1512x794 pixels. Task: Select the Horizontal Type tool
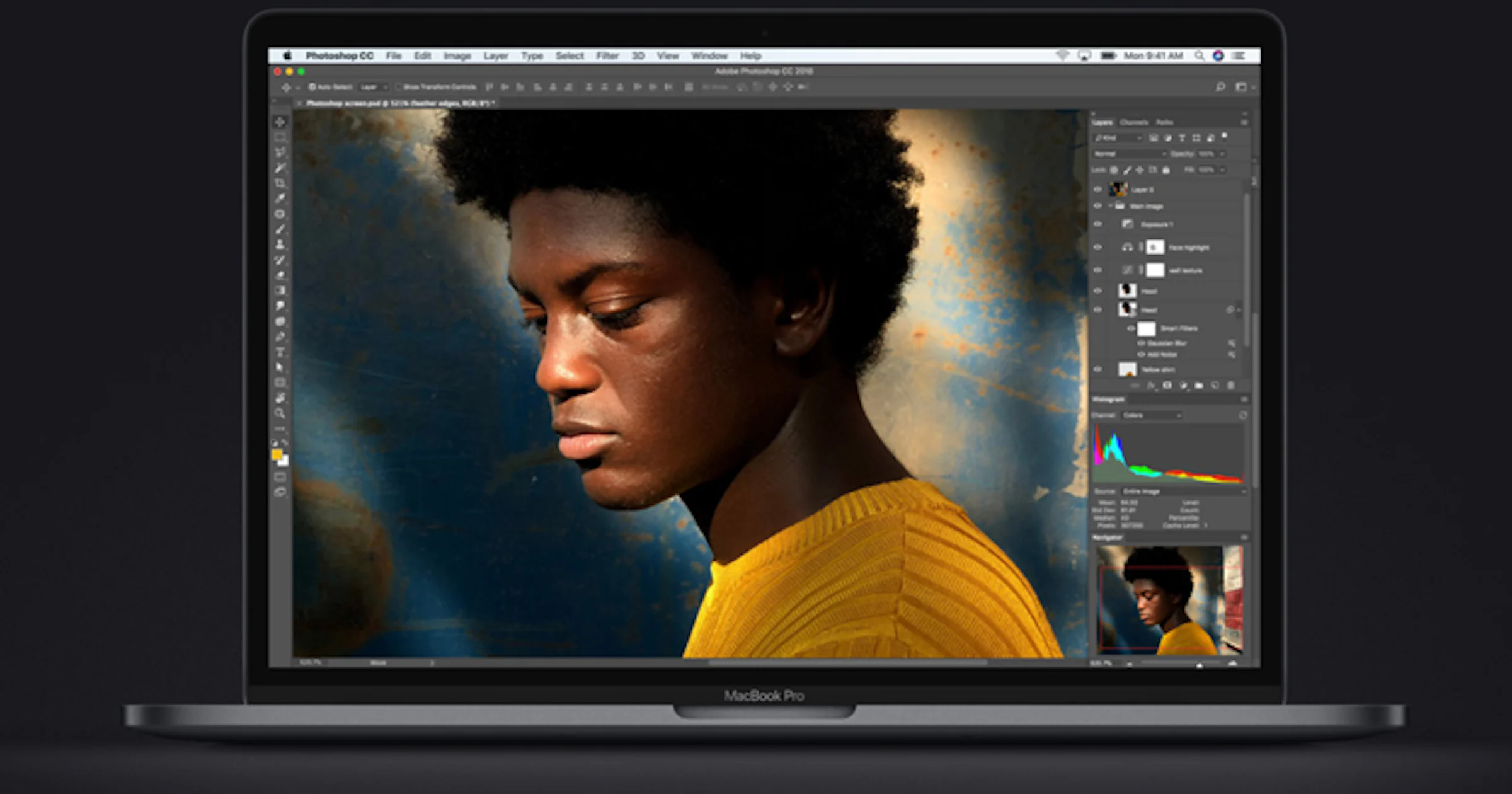pos(280,352)
